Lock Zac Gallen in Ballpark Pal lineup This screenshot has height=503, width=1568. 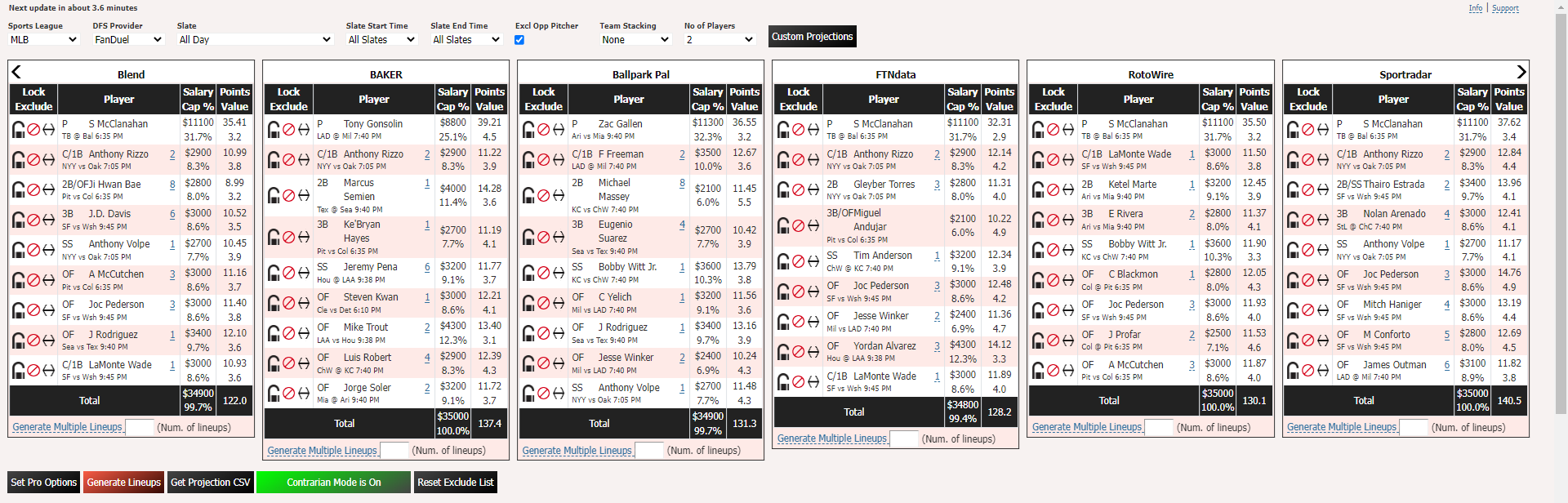click(x=528, y=129)
